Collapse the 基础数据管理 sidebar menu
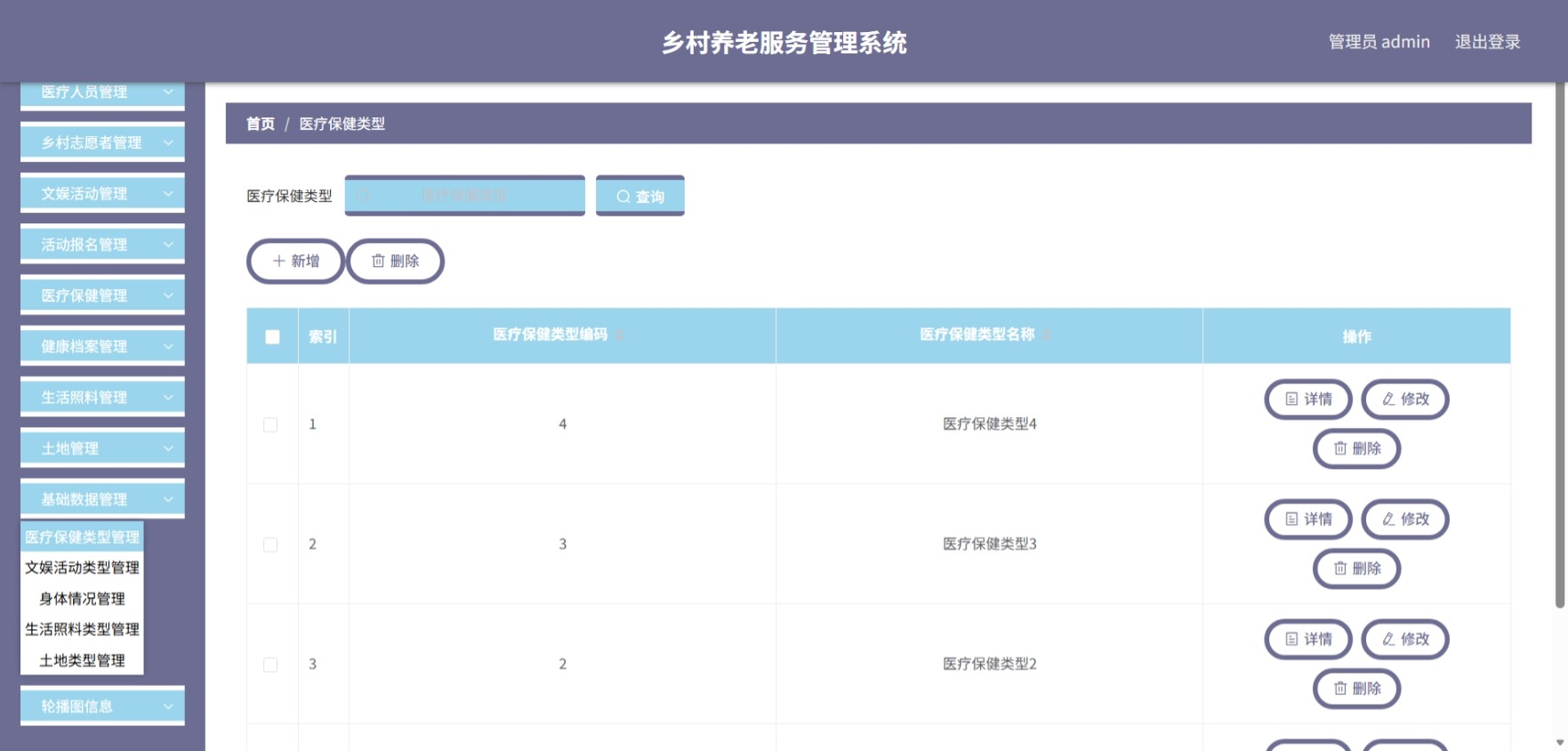 102,499
